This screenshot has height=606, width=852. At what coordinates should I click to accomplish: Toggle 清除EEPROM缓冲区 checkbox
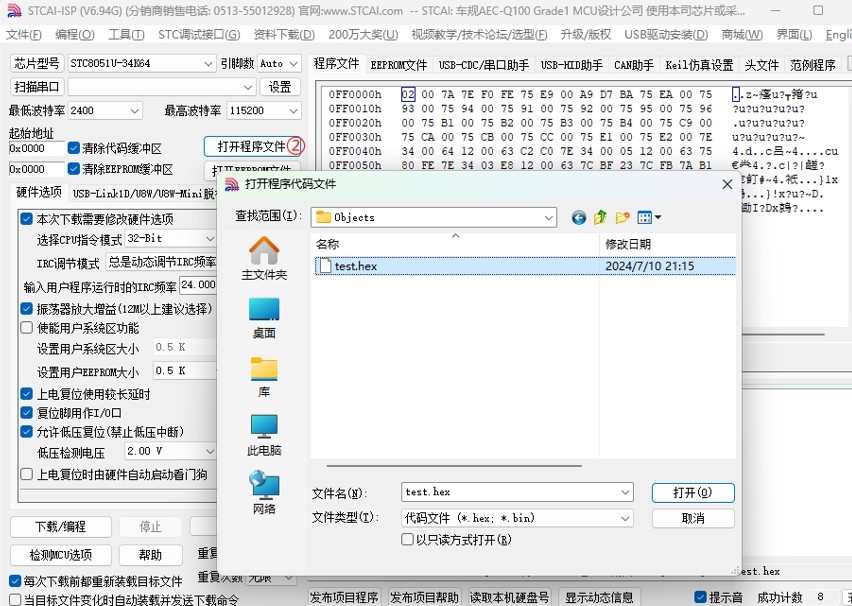[74, 169]
